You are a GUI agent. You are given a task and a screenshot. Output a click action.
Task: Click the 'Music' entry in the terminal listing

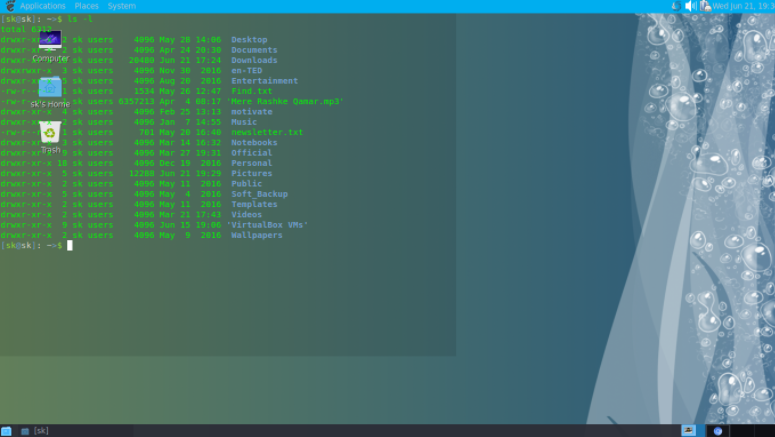tap(244, 122)
